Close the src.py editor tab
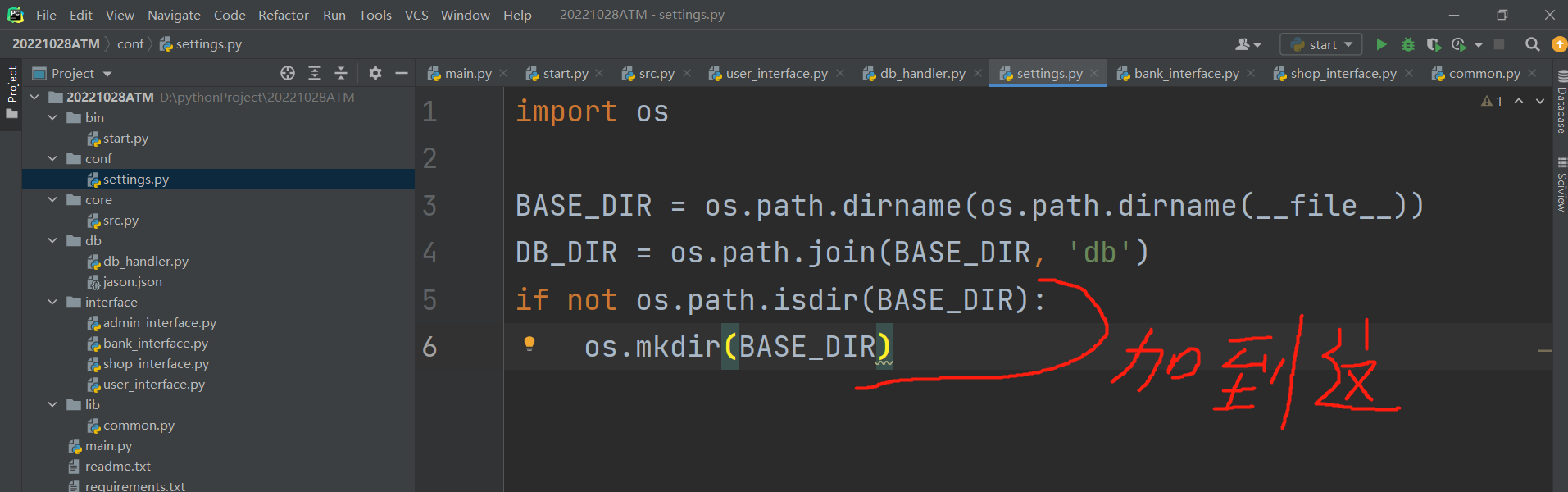 tap(687, 73)
